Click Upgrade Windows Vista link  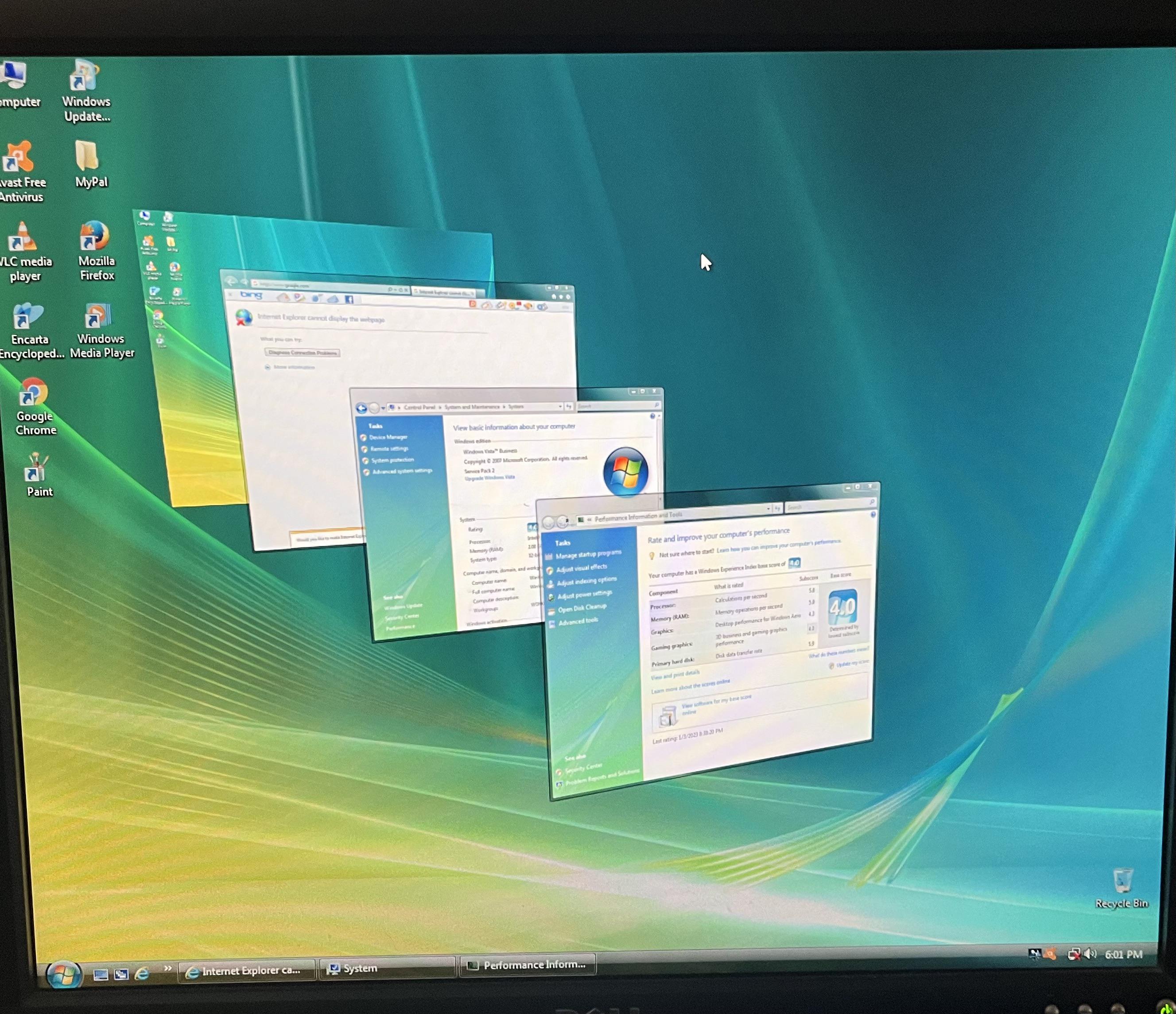coord(490,478)
